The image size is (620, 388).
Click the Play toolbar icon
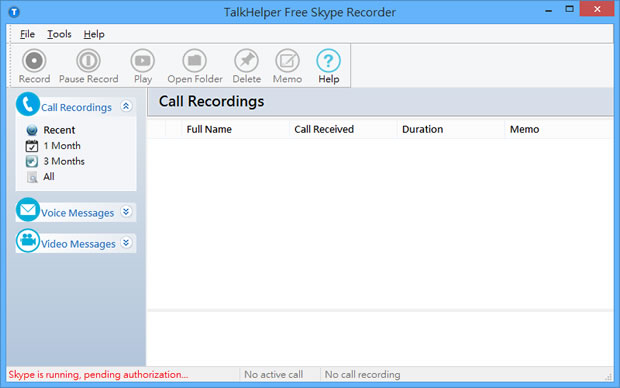coord(143,61)
